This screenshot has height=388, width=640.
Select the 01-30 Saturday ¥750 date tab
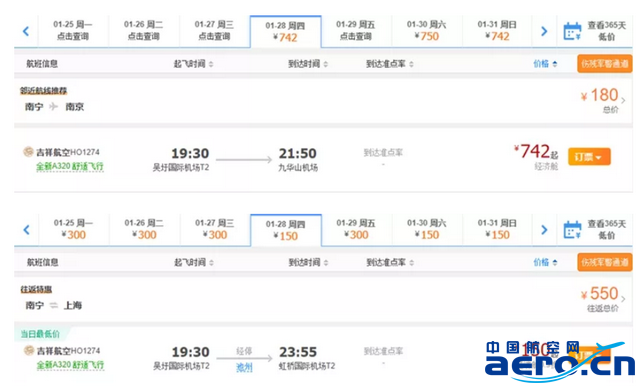pyautogui.click(x=427, y=31)
